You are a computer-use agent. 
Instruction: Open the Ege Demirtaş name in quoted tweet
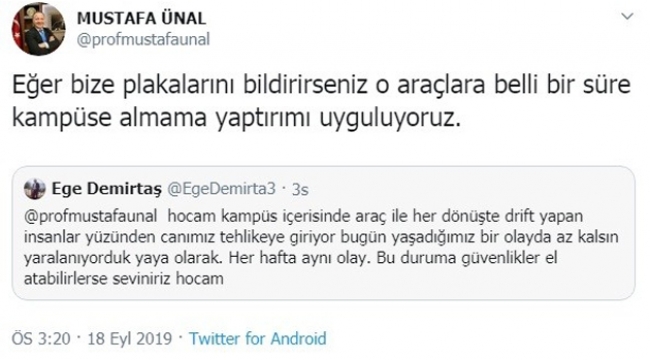click(107, 189)
